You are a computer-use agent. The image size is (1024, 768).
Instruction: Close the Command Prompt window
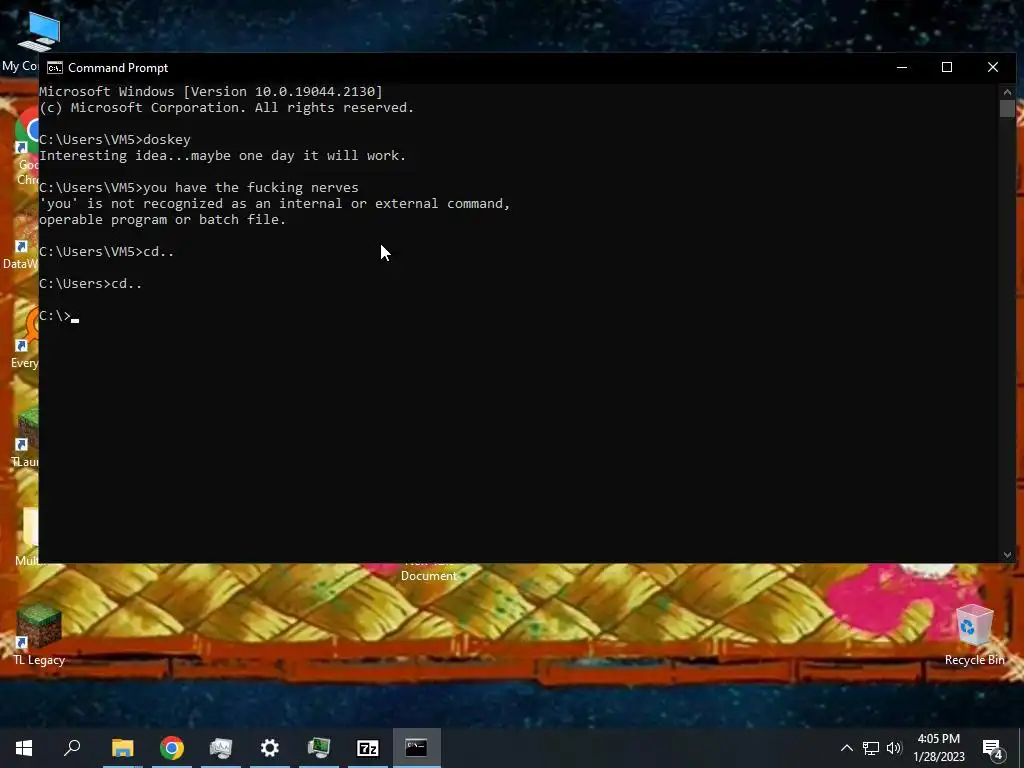(993, 67)
